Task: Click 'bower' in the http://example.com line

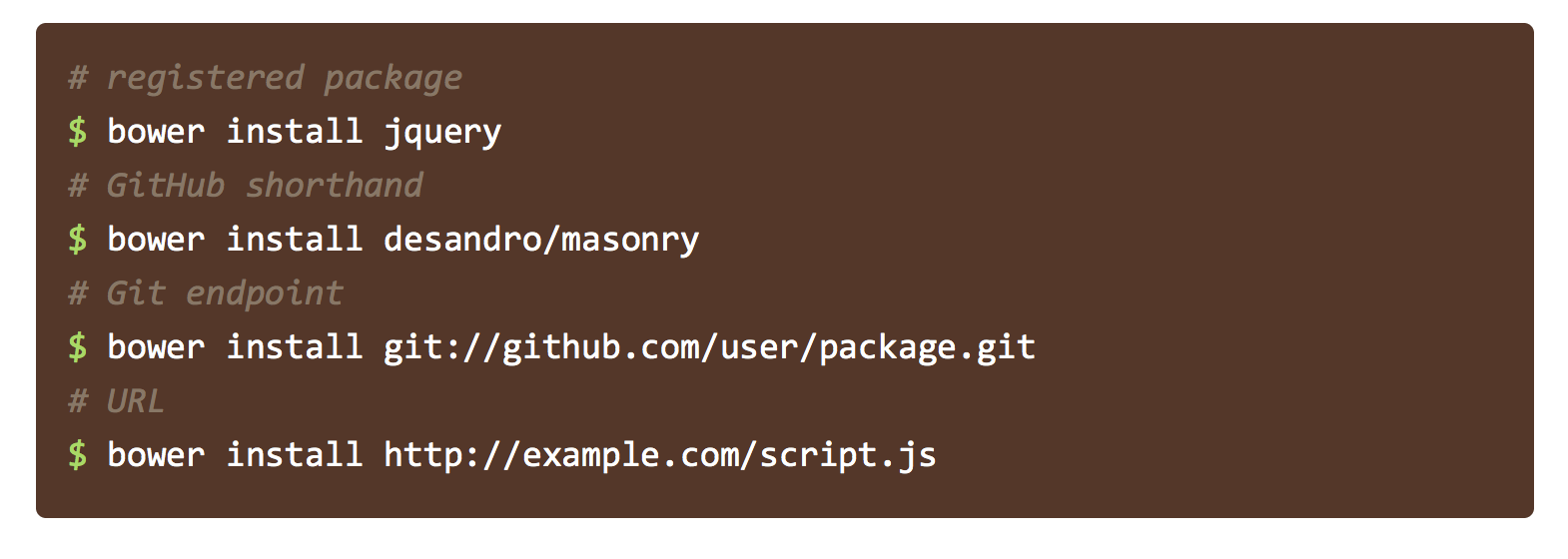Action: (156, 454)
